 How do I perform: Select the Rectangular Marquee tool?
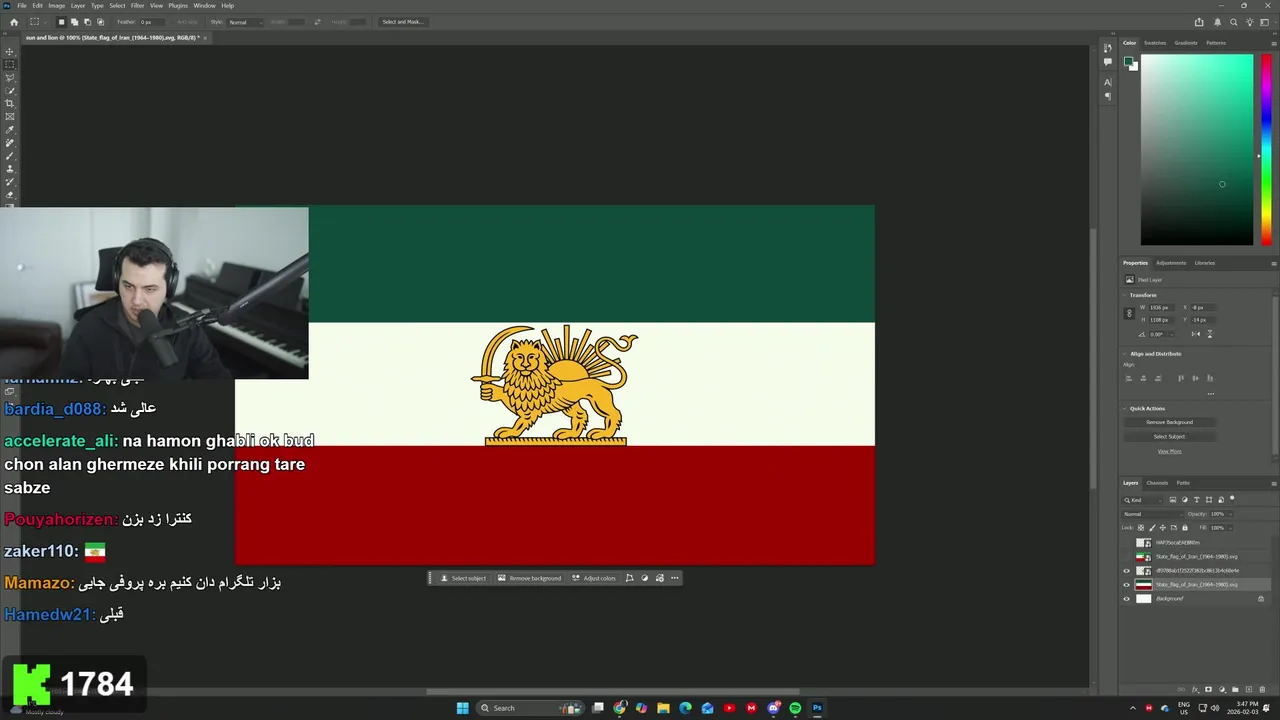point(10,64)
